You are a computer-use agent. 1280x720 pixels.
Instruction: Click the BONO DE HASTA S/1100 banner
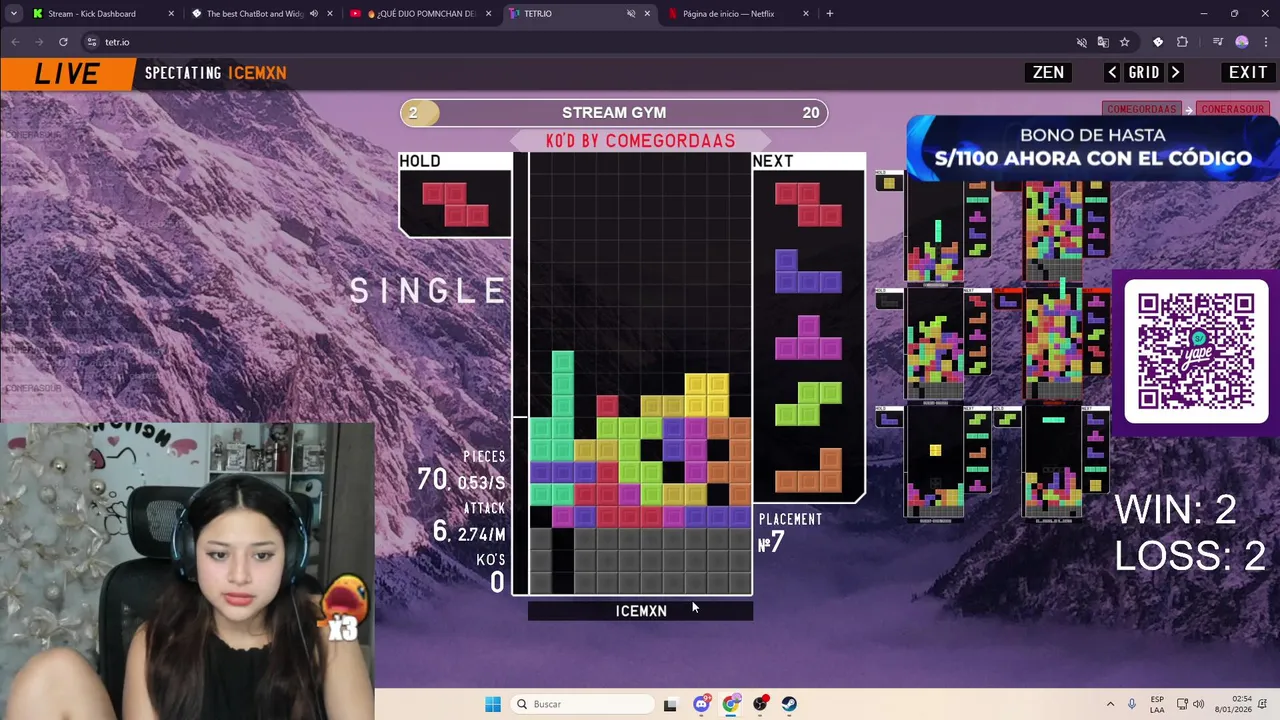click(x=1093, y=147)
